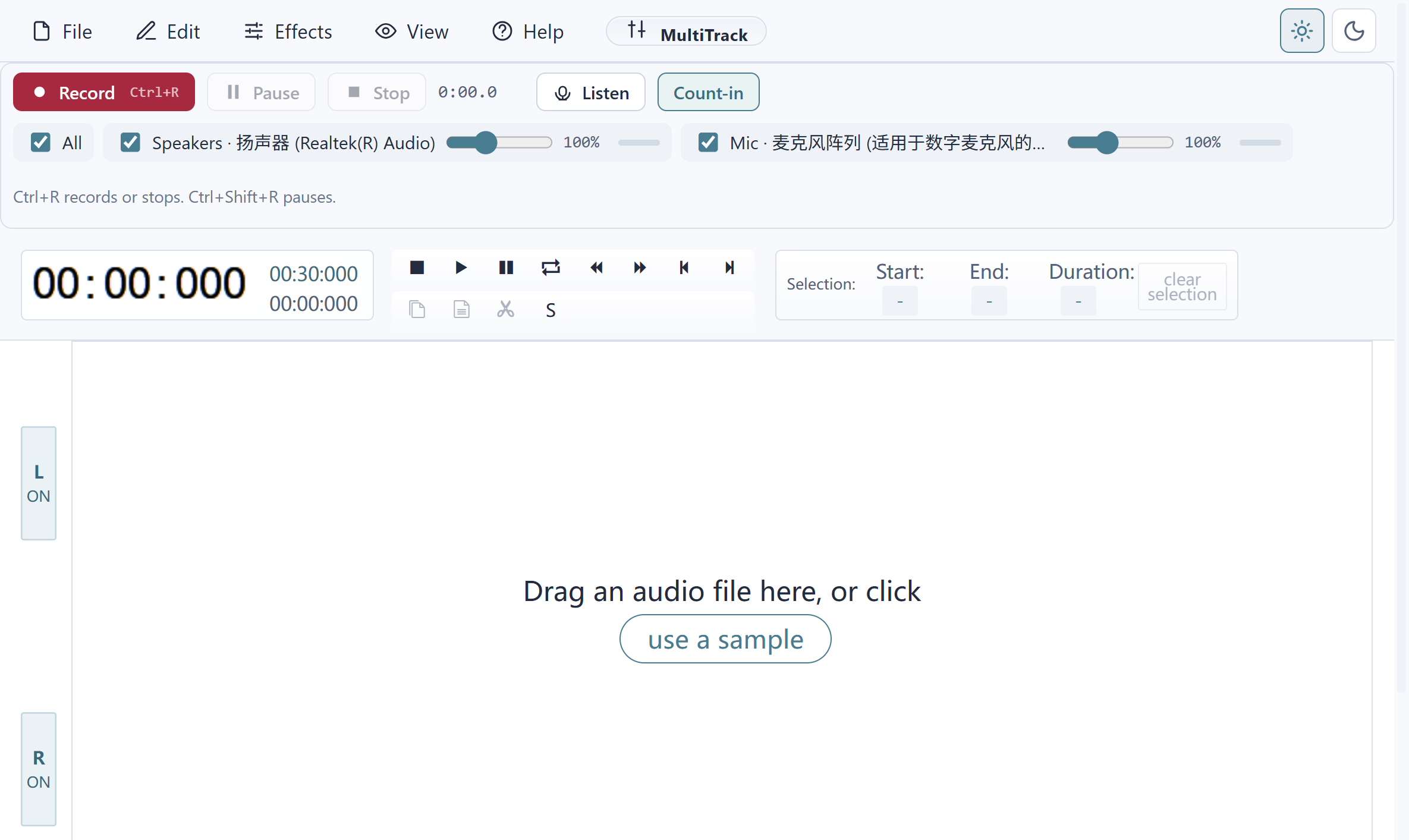The height and width of the screenshot is (840, 1409).
Task: Toggle the L channel ON button
Action: [39, 483]
